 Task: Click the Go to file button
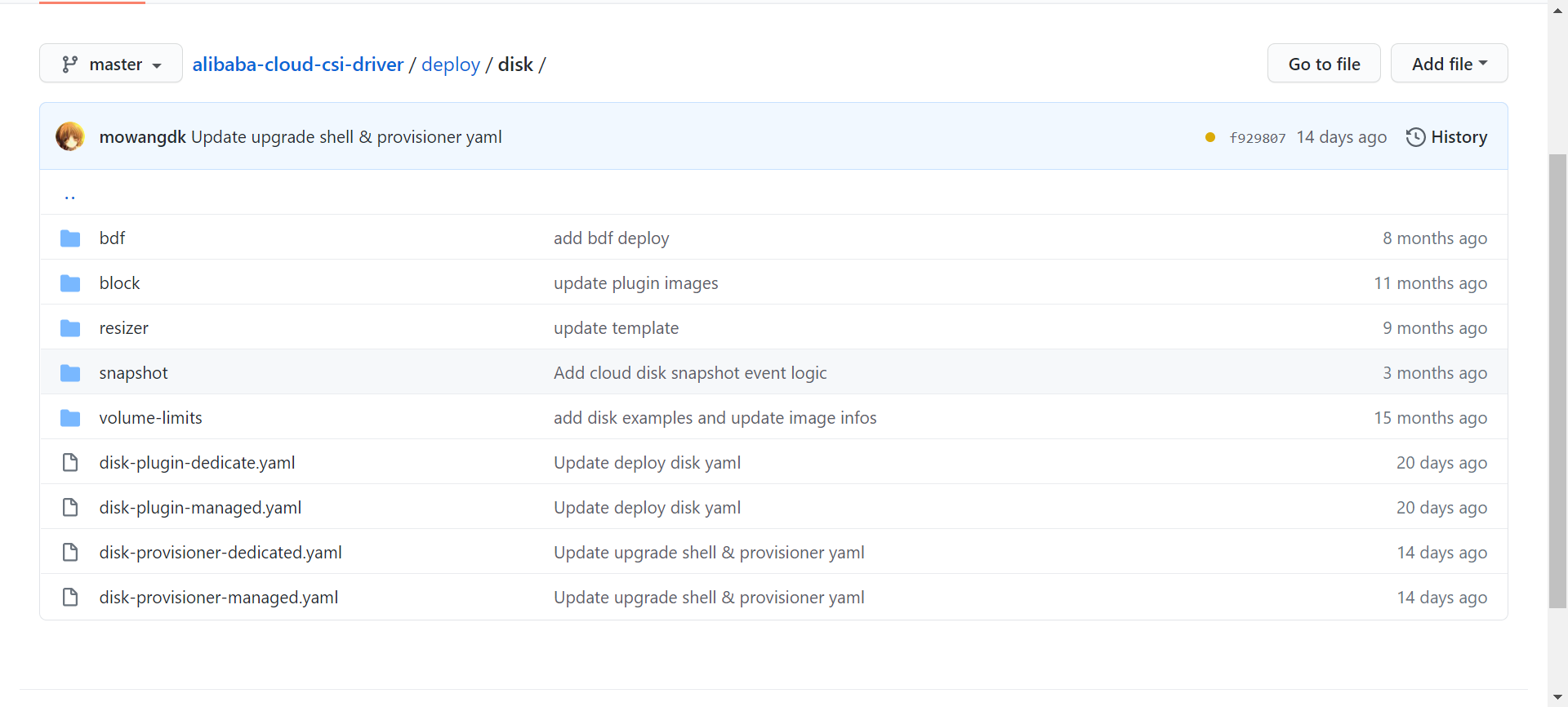tap(1324, 64)
